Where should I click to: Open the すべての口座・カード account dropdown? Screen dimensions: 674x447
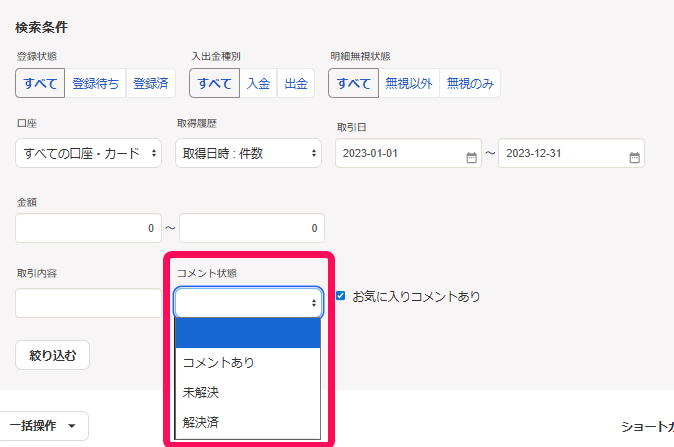[x=89, y=153]
